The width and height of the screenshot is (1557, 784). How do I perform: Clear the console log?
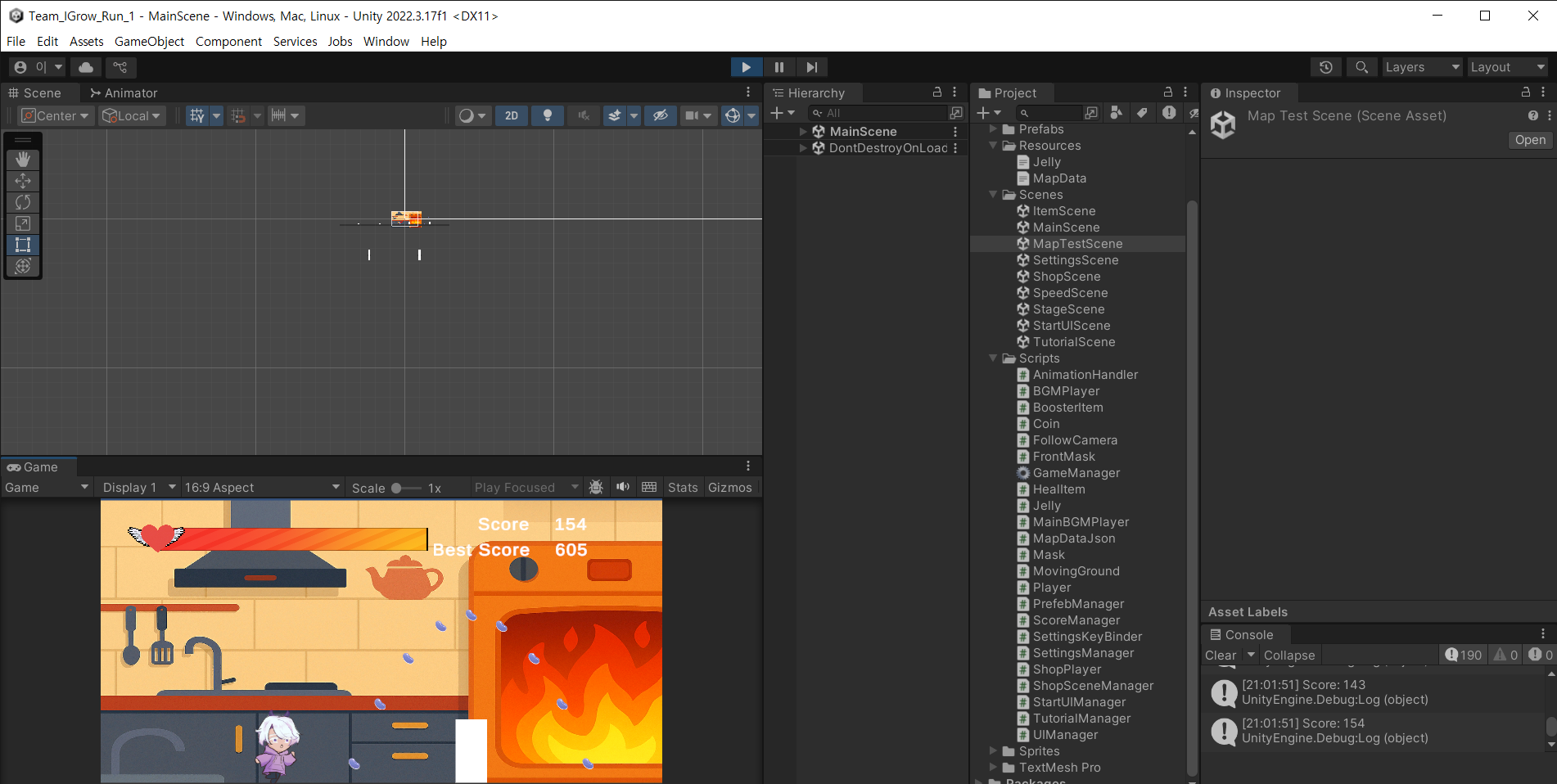tap(1220, 655)
